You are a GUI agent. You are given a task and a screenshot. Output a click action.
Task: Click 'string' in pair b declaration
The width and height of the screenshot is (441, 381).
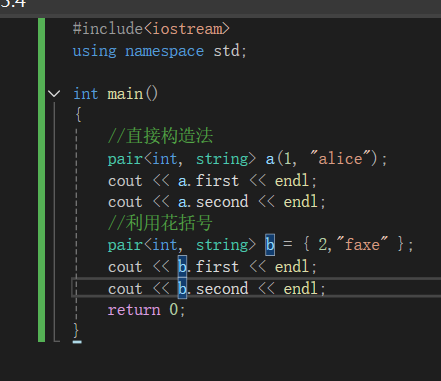[222, 245]
